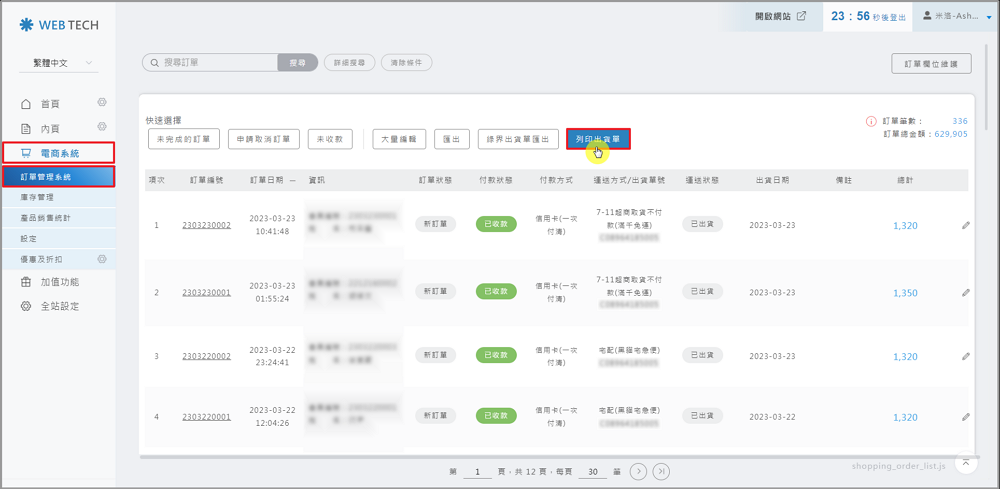Screen dimensions: 1000x489
Task: Click the gear icon beside 首頁
Action: pos(102,103)
